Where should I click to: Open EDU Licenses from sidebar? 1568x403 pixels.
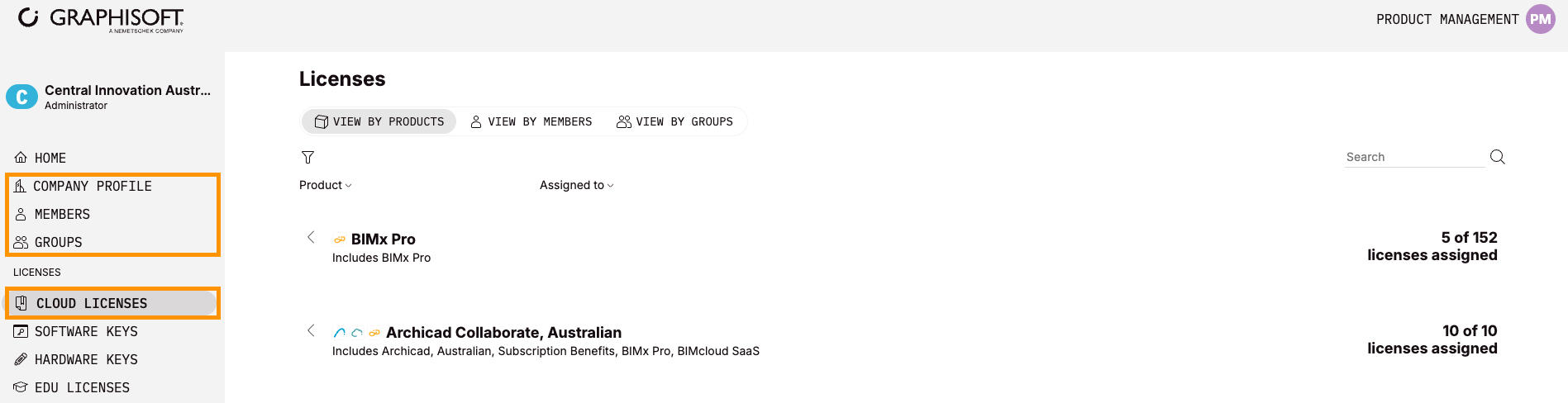(x=82, y=387)
